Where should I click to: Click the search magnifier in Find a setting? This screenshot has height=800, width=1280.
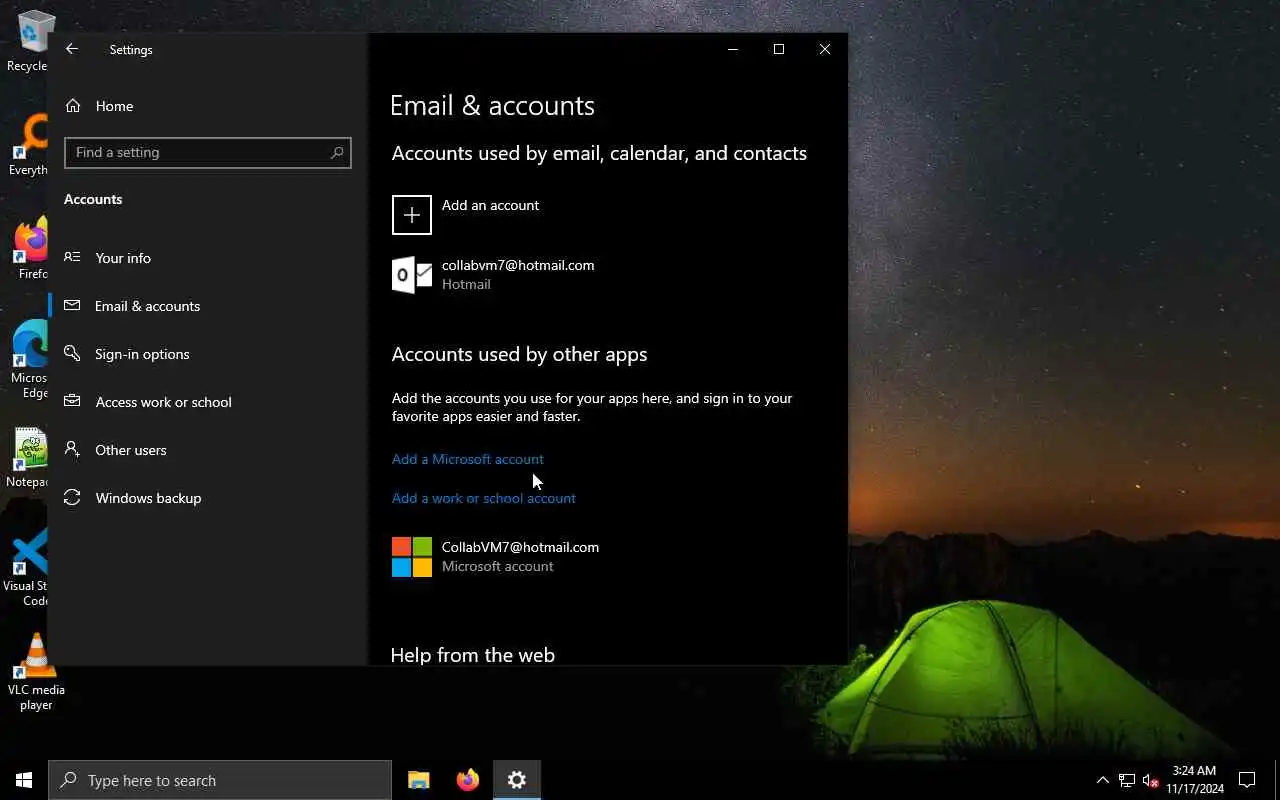(337, 152)
